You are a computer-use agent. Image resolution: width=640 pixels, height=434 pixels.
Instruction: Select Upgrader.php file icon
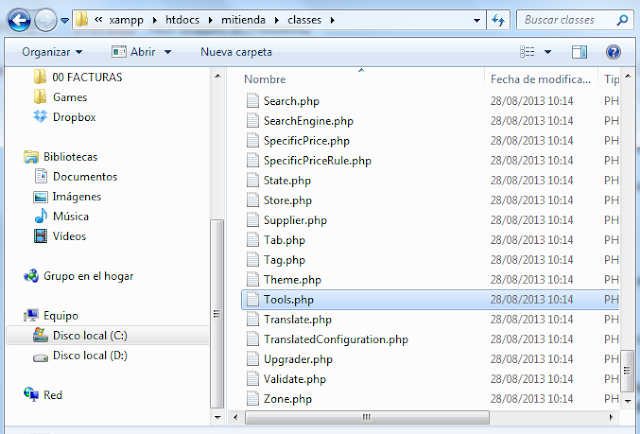[x=253, y=359]
